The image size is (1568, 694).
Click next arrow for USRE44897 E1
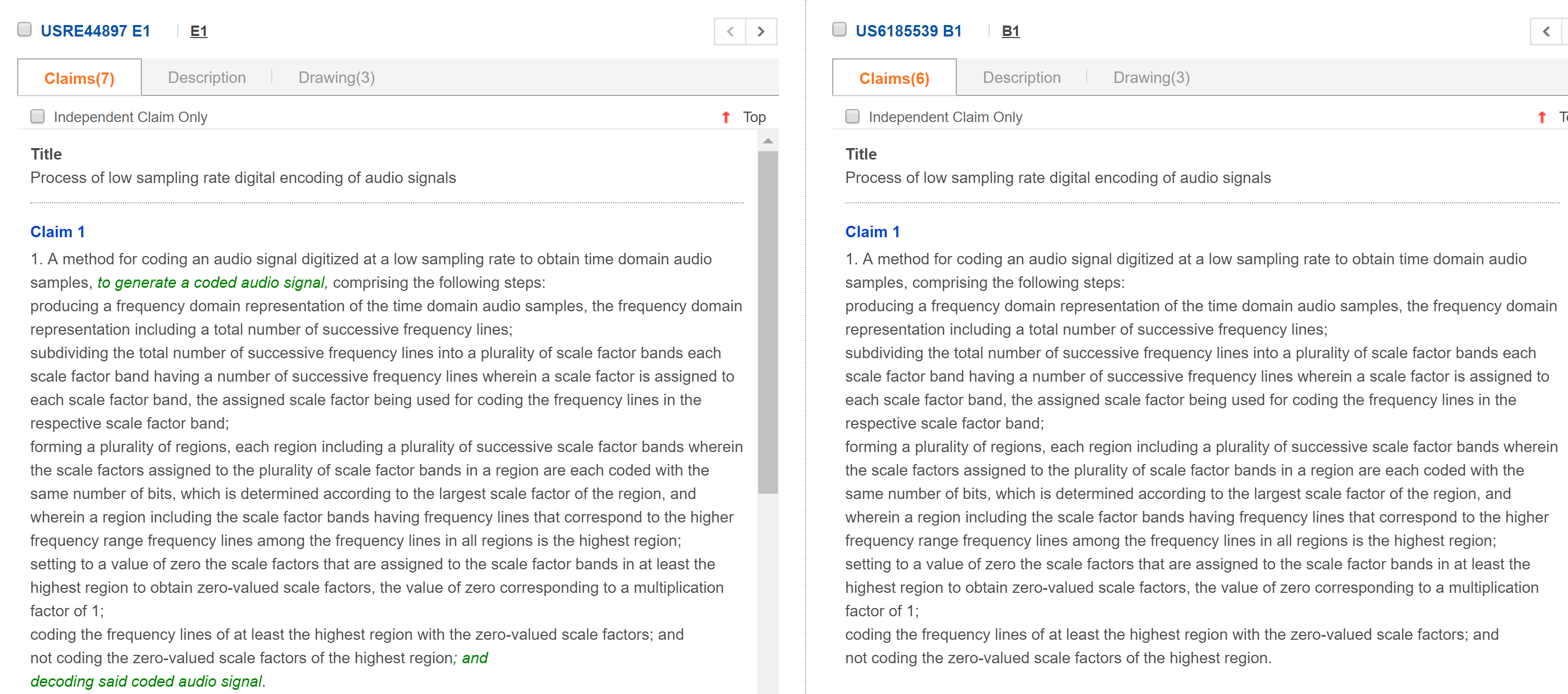pos(761,32)
